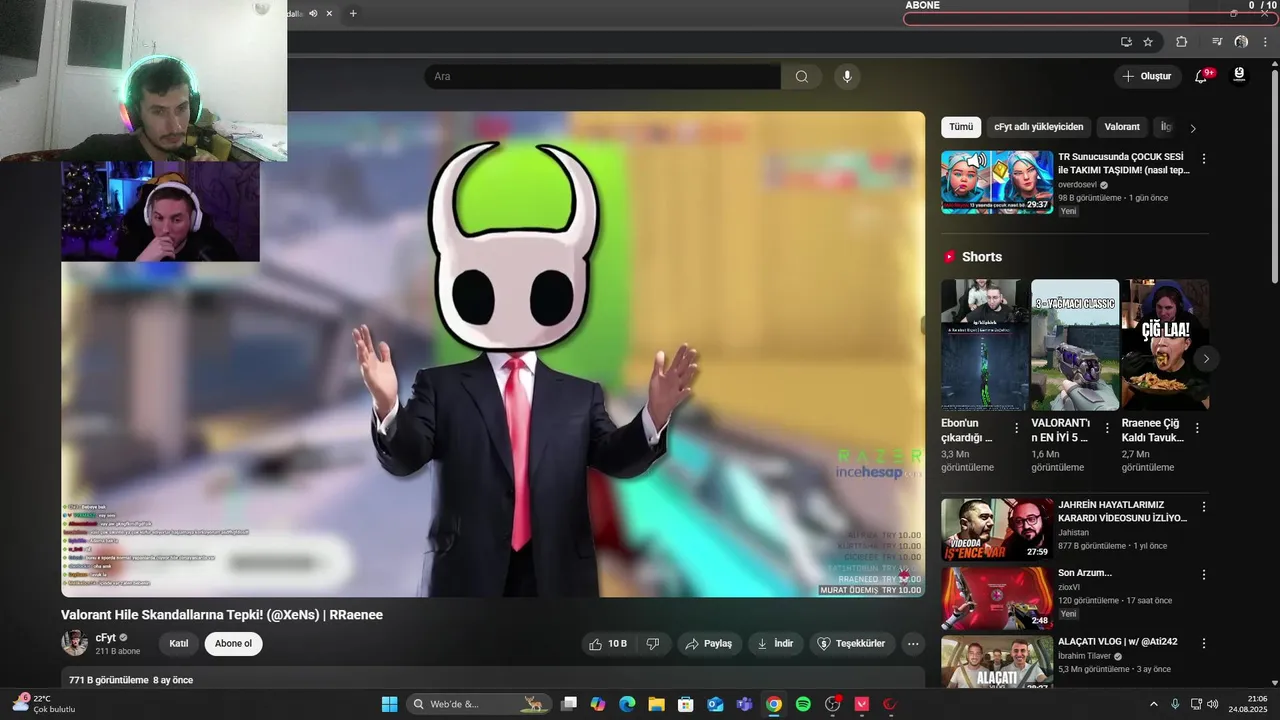Open Spotify from taskbar

[x=803, y=704]
